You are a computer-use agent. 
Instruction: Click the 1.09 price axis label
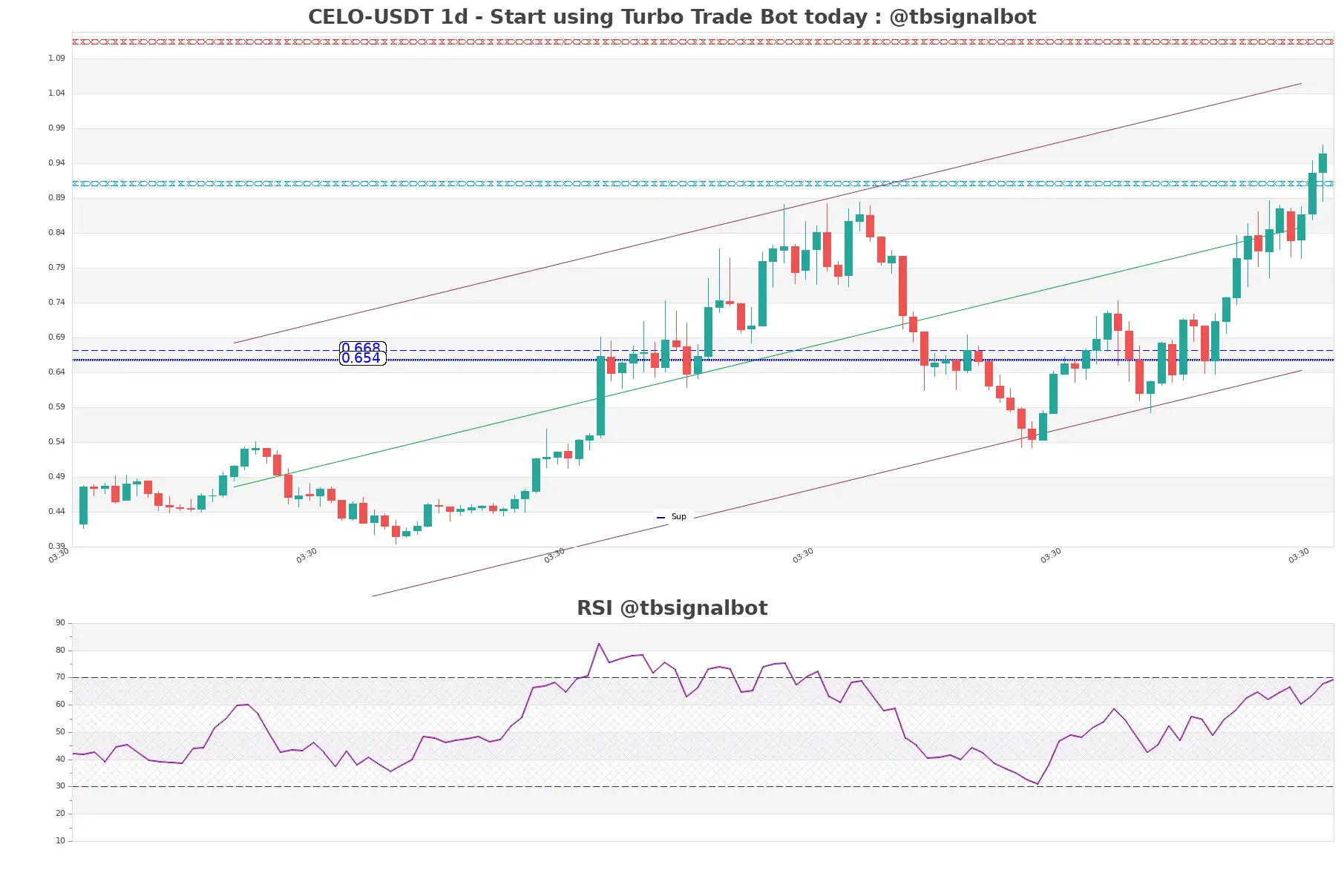coord(56,58)
